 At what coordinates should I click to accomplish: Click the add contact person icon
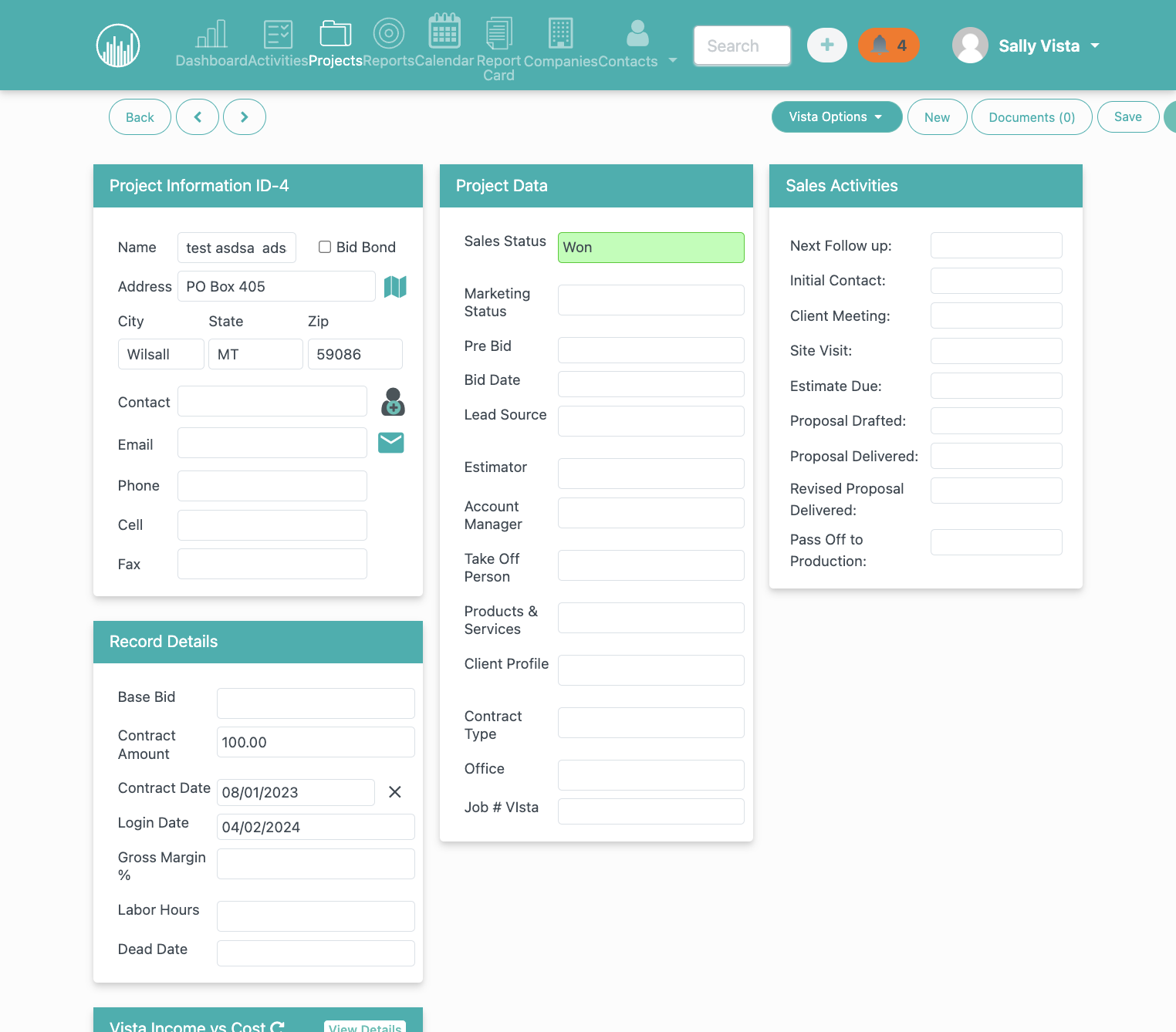[x=393, y=402]
